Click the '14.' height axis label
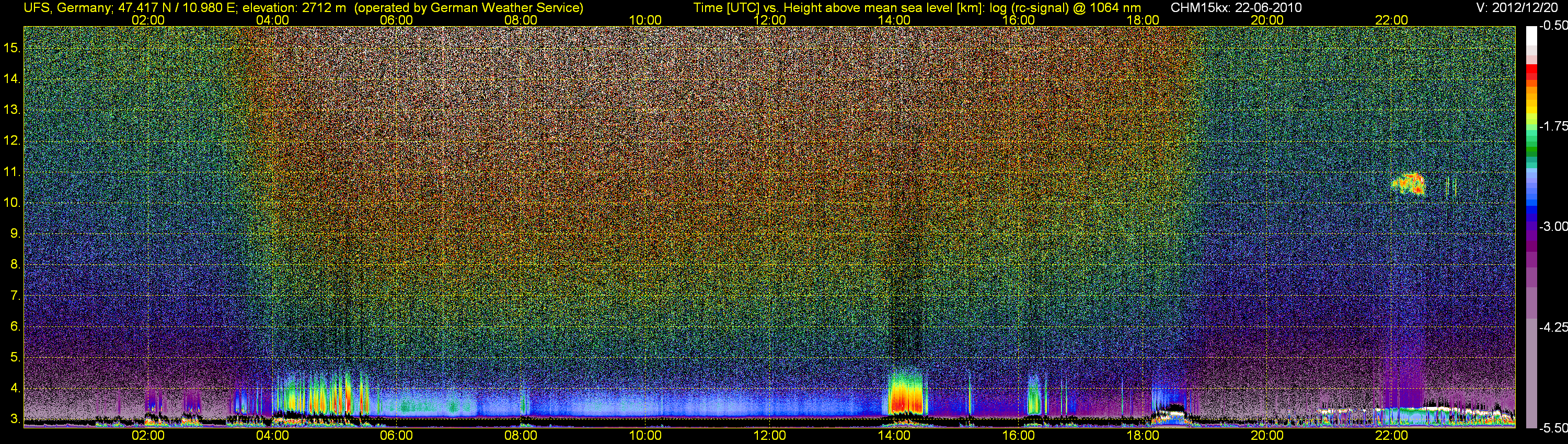Viewport: 1568px width, 444px height. (x=11, y=79)
